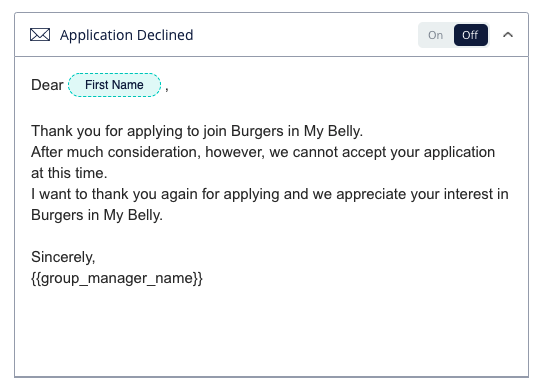Click the {{group_manager_name}} variable text

coord(117,278)
